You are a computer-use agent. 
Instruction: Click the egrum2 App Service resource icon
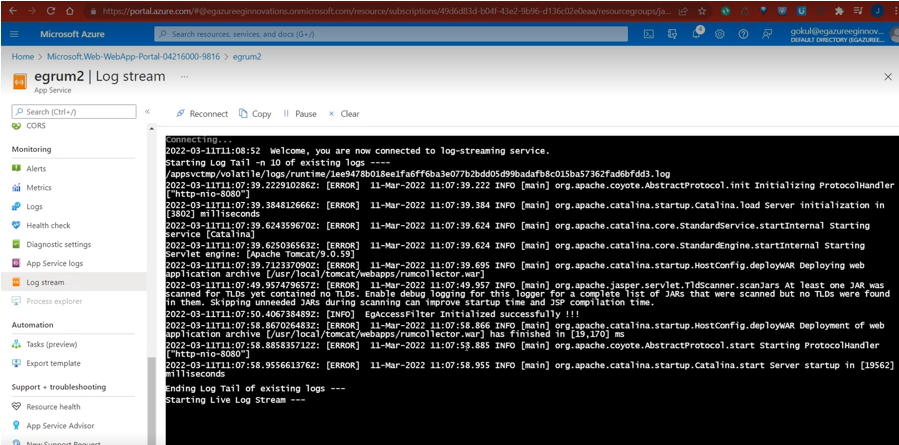[19, 81]
